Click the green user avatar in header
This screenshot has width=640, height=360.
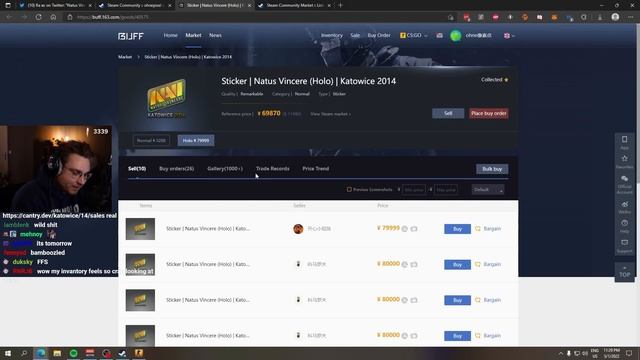pos(456,36)
